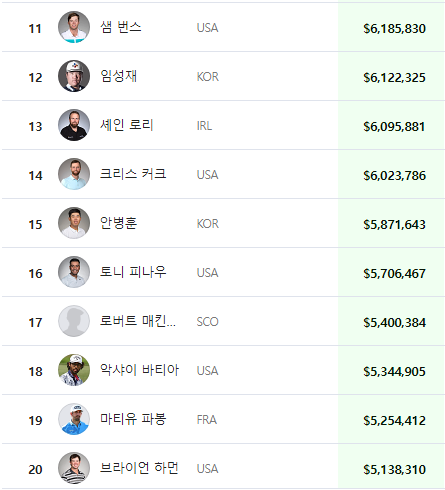Open the 임성재 name link
445x490 pixels.
119,76
